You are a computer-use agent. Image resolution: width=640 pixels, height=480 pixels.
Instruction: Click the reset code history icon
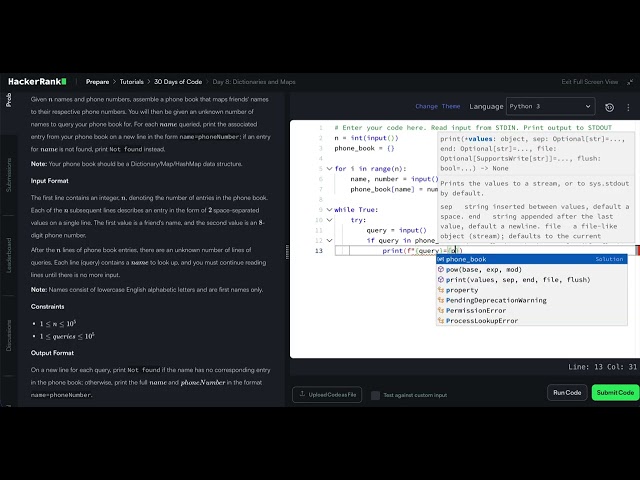pyautogui.click(x=609, y=107)
